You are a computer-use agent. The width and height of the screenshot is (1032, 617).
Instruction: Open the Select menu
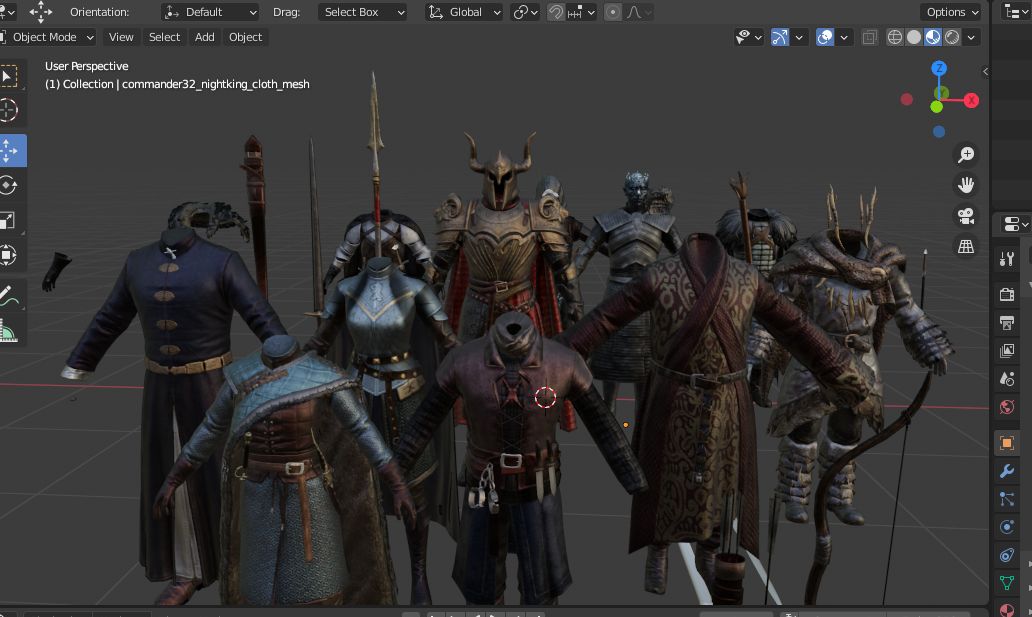(165, 38)
